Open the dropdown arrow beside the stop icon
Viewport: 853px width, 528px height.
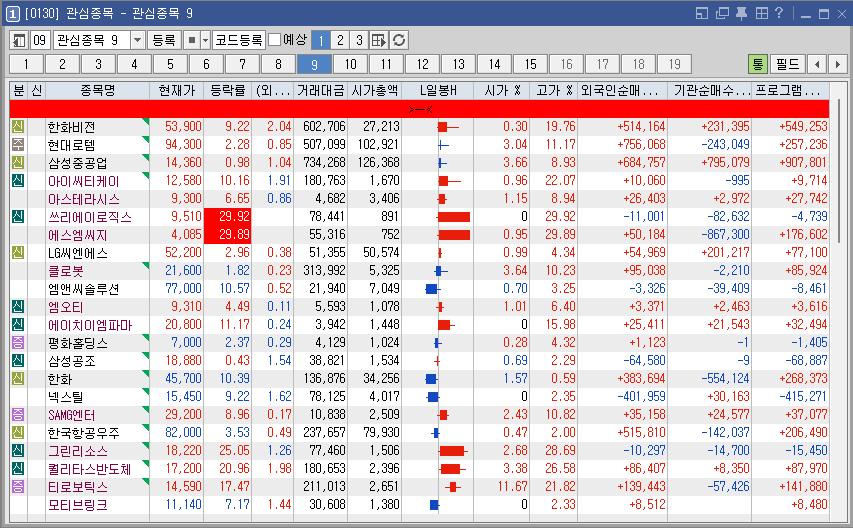[205, 40]
